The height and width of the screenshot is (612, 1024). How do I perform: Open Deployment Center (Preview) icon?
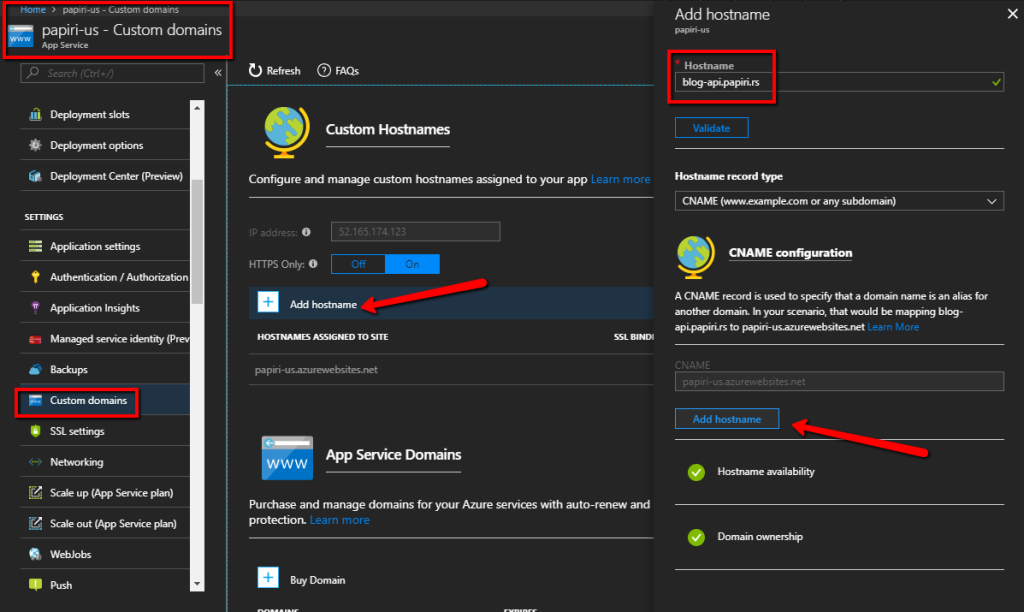(35, 176)
